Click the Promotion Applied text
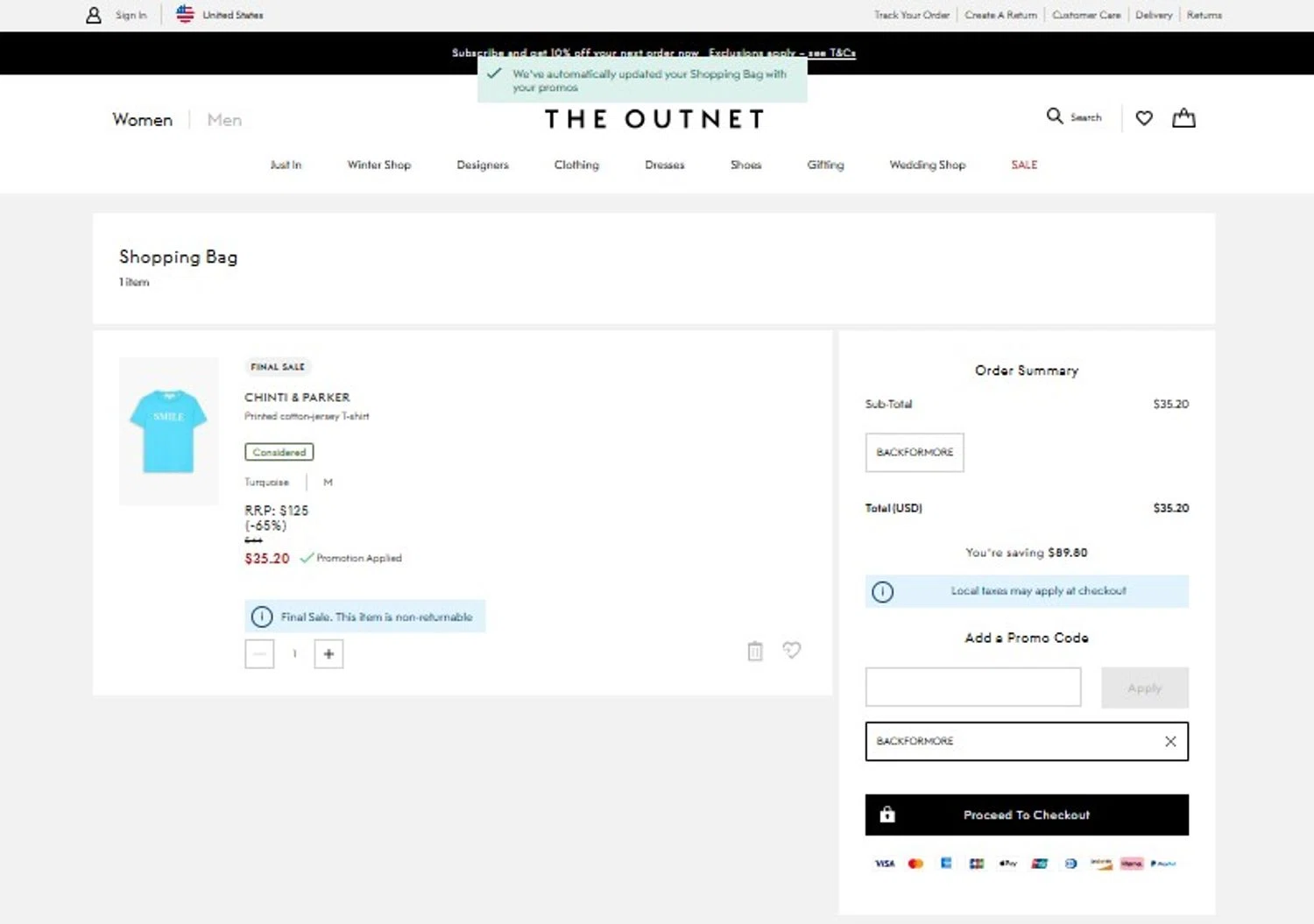Viewport: 1314px width, 924px height. coord(359,558)
